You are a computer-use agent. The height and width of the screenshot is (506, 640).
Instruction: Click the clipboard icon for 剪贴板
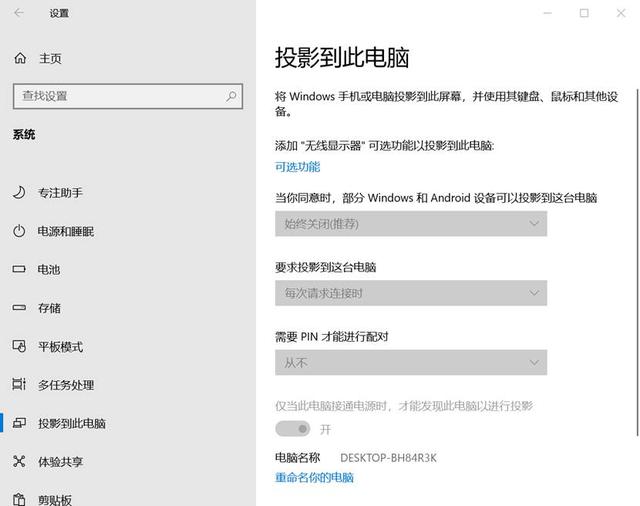tap(19, 499)
